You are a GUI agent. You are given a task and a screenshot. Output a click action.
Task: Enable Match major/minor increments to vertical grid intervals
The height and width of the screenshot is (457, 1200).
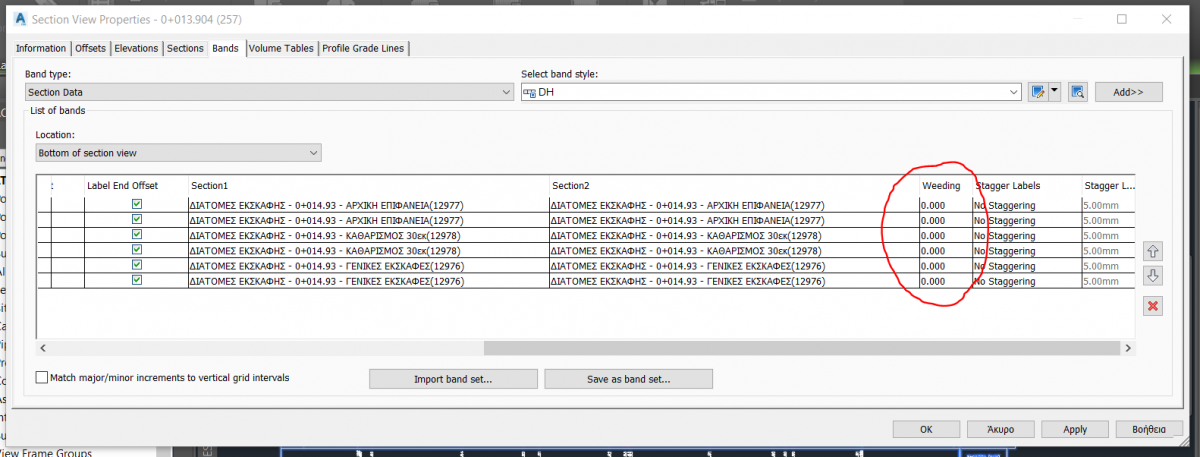pyautogui.click(x=42, y=378)
